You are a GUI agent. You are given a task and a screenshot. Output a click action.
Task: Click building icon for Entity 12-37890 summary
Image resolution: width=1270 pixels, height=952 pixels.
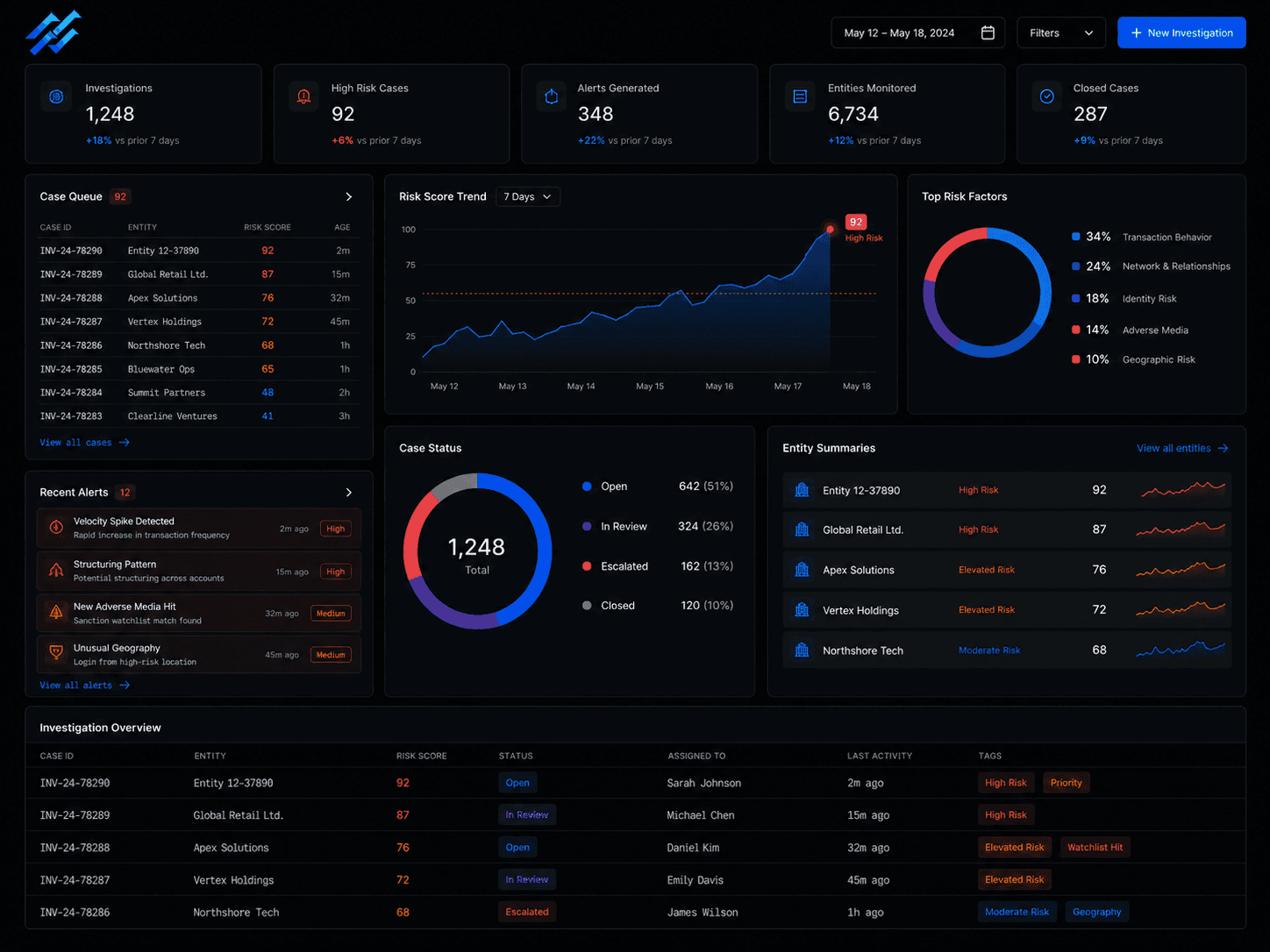pyautogui.click(x=802, y=490)
